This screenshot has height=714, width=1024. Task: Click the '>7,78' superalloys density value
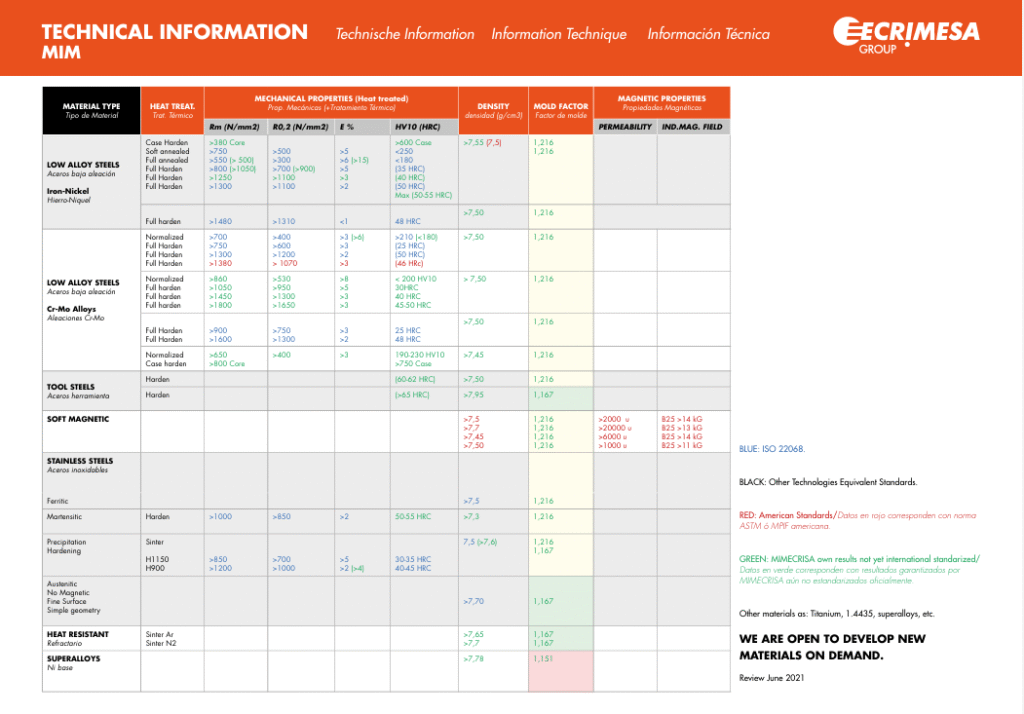tap(474, 658)
